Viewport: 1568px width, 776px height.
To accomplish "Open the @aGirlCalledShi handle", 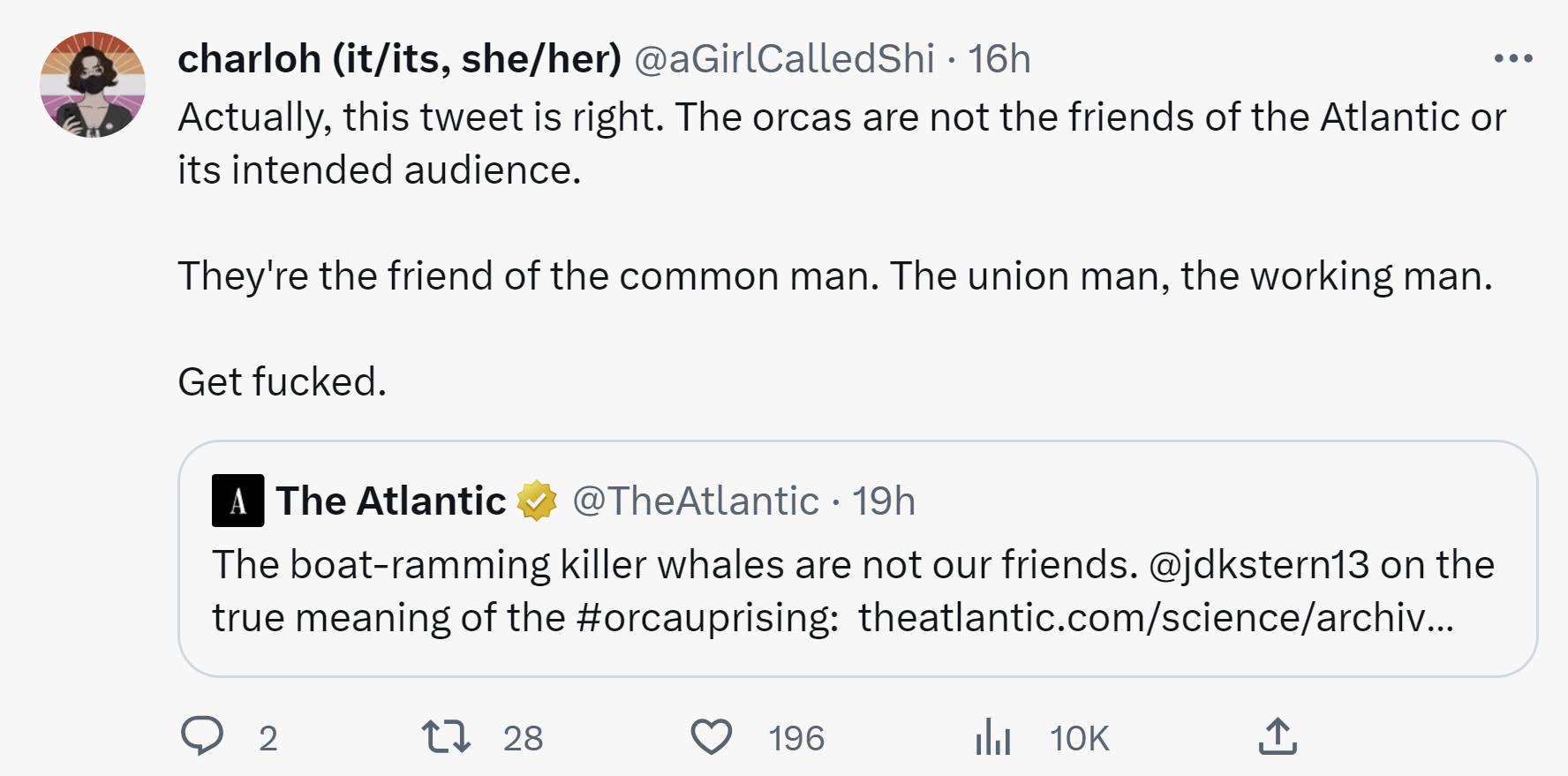I will 784,59.
